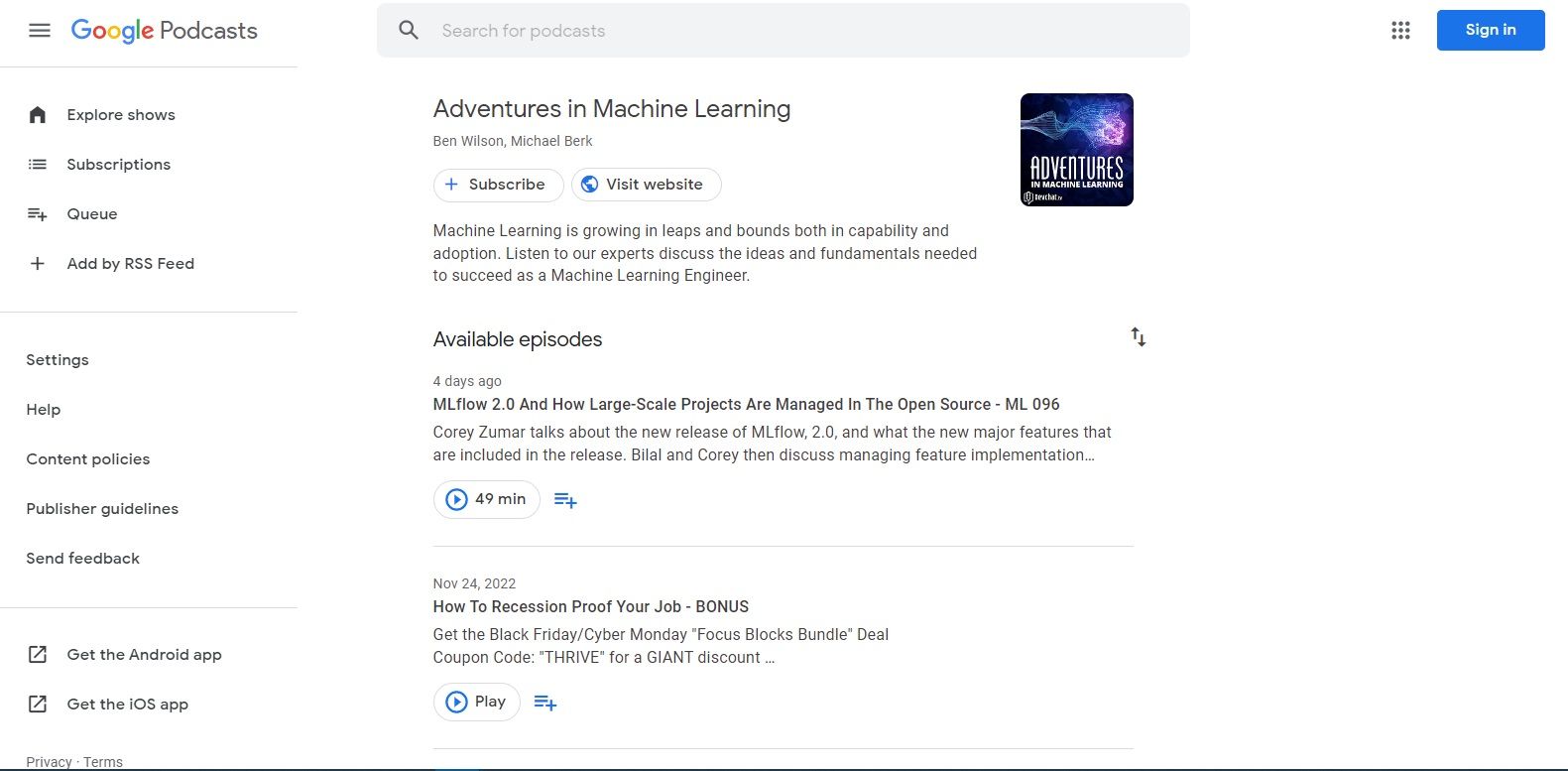This screenshot has height=771, width=1568.
Task: Click the '4 days ago' date
Action: pyautogui.click(x=467, y=381)
